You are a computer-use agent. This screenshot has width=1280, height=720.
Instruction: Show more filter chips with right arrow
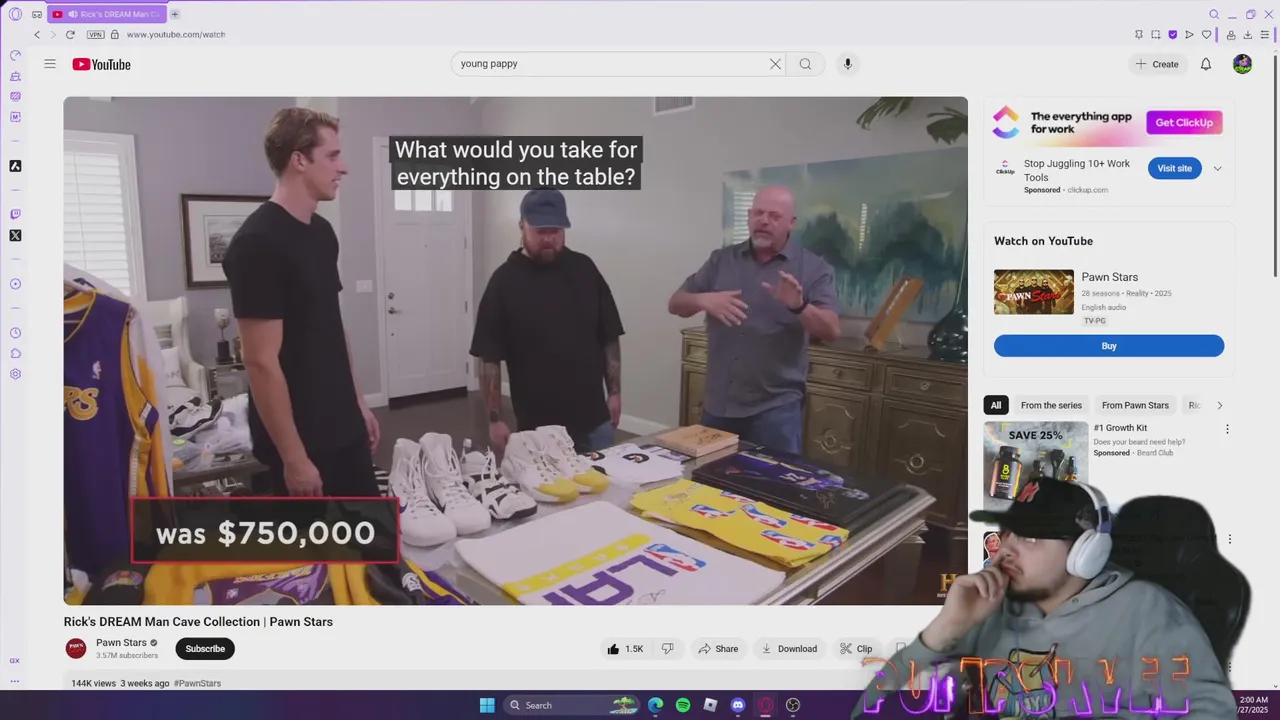pos(1219,405)
